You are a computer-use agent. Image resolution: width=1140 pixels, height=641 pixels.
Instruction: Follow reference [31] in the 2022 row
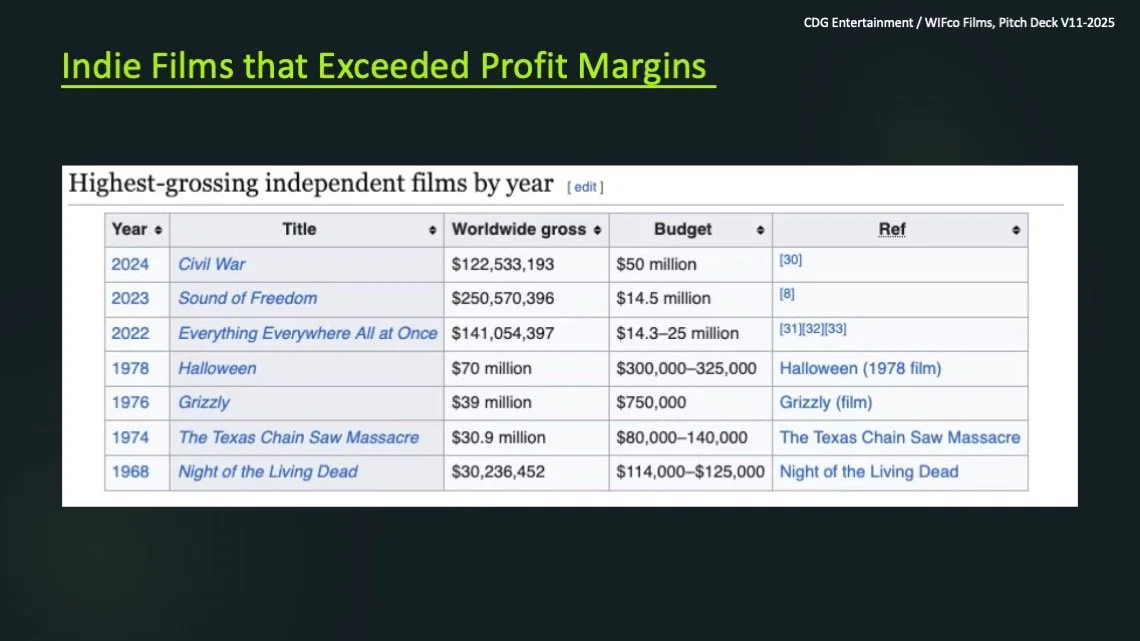point(790,328)
